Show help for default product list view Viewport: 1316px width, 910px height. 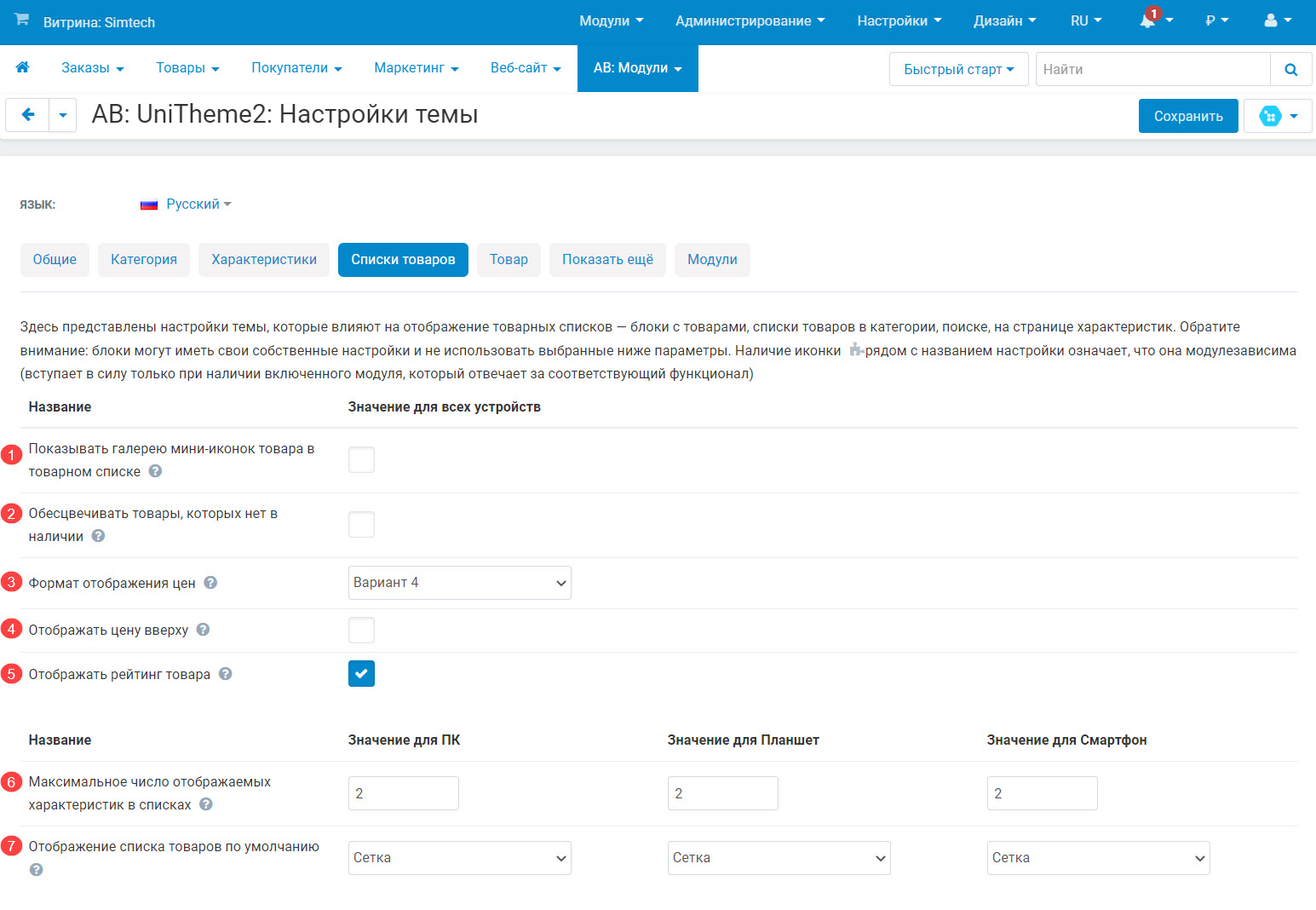point(36,870)
